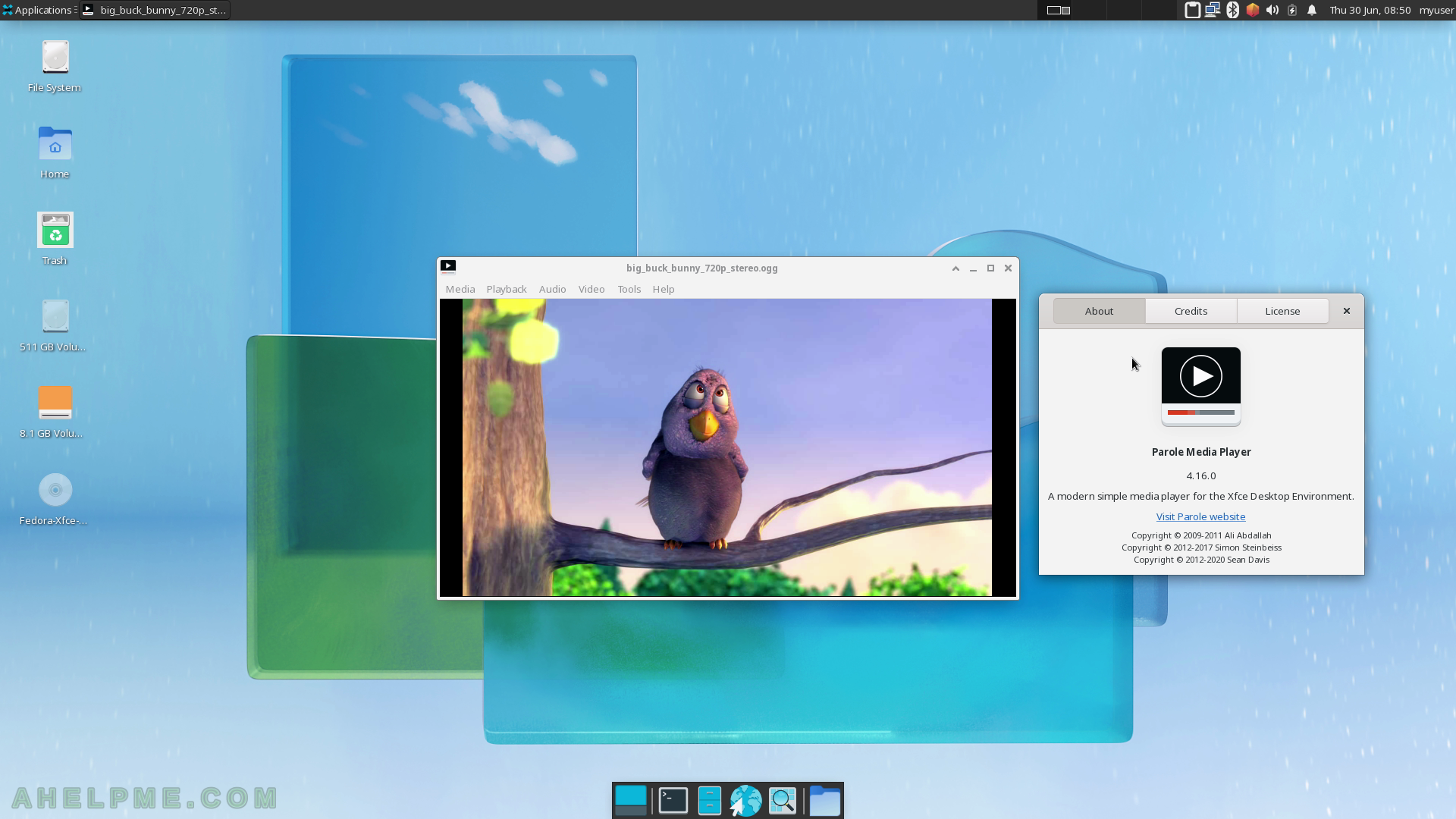Select the 511 GB Volume desktop icon
This screenshot has width=1456, height=819.
[53, 326]
